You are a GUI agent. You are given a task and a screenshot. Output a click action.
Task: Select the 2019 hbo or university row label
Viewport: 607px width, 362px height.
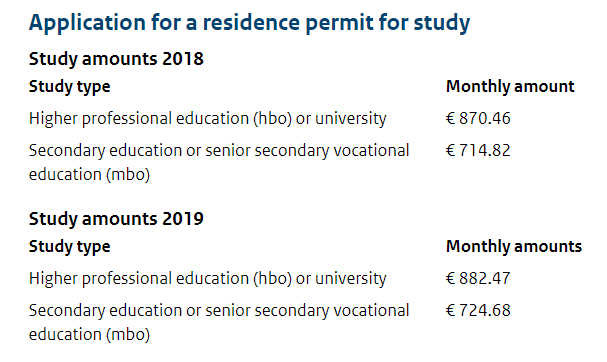pyautogui.click(x=207, y=278)
